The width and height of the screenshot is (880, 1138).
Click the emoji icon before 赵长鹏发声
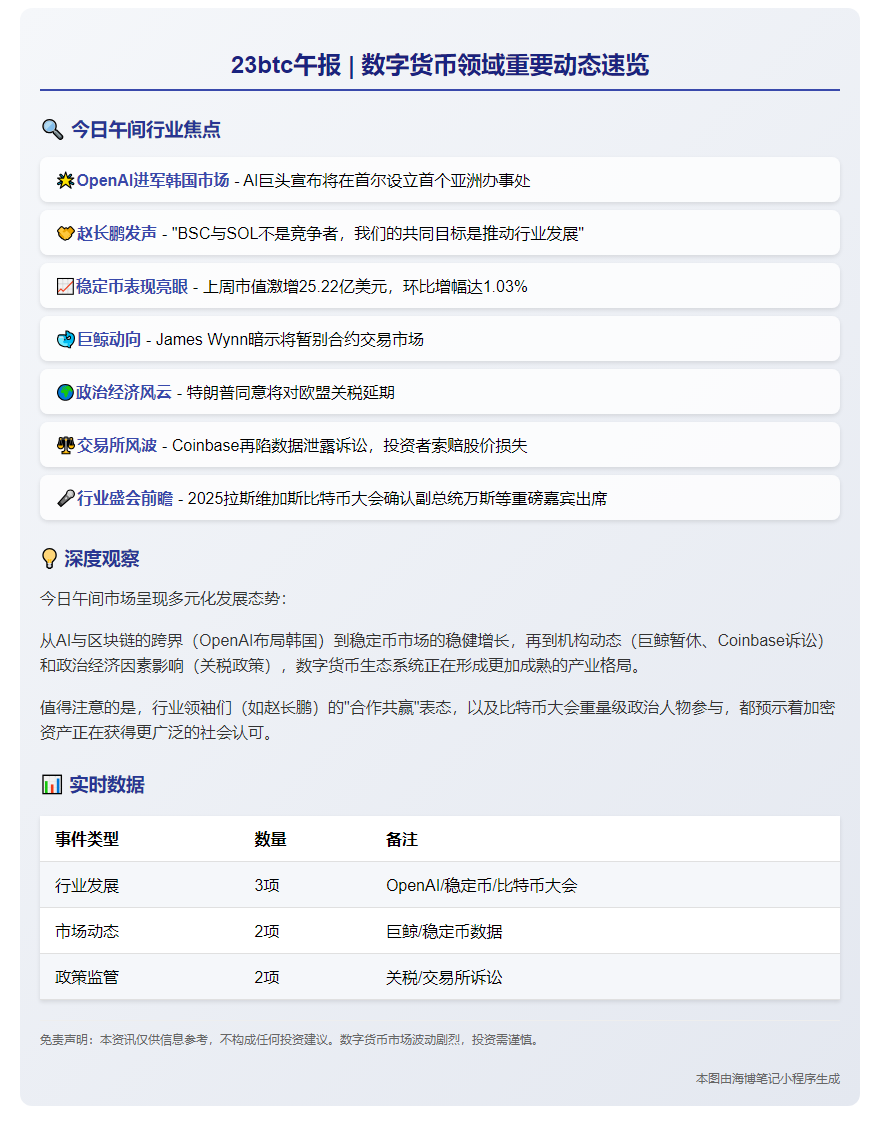coord(65,234)
